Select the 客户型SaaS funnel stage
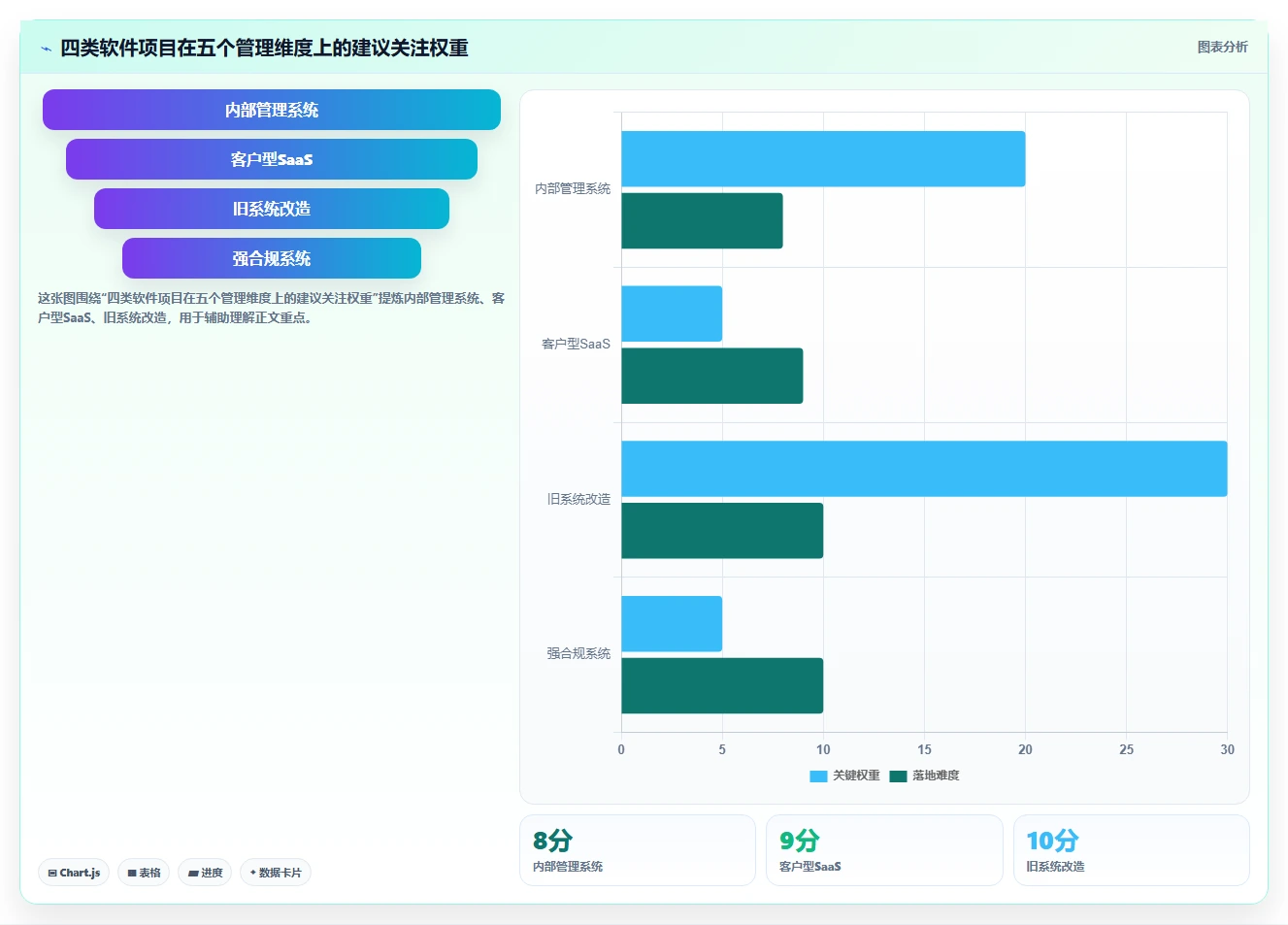This screenshot has width=1288, height=925. (272, 159)
